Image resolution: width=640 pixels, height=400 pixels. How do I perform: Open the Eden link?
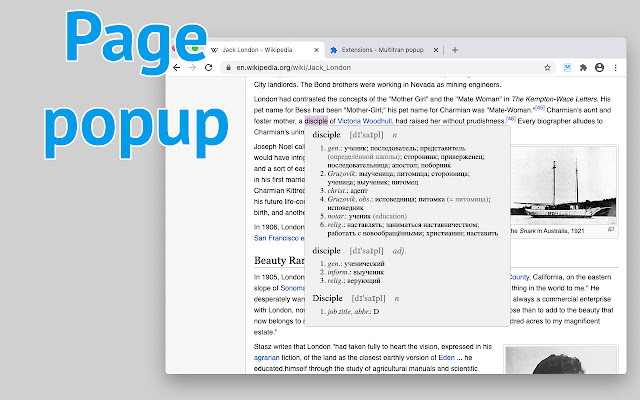pos(446,358)
